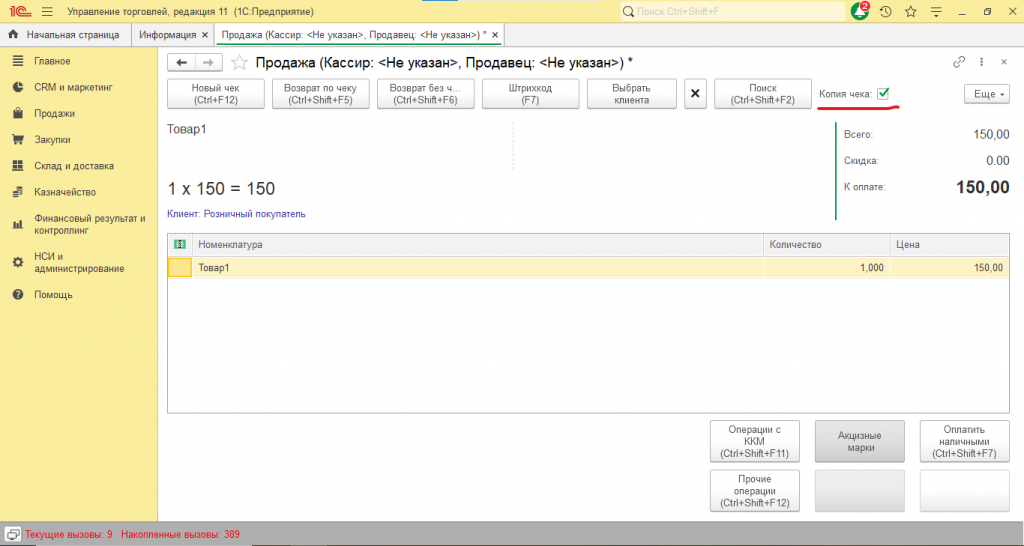Click Текущие вызовы: 9 status text

coord(69,534)
